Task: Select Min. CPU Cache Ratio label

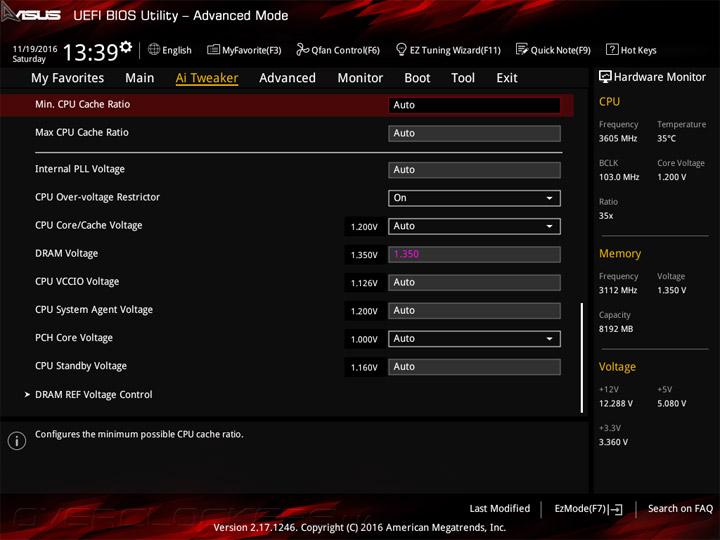Action: [83, 104]
